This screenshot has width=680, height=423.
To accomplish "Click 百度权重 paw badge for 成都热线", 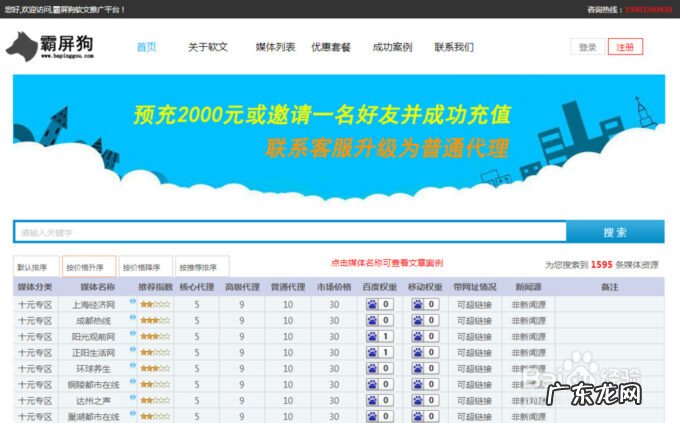I will [x=379, y=321].
